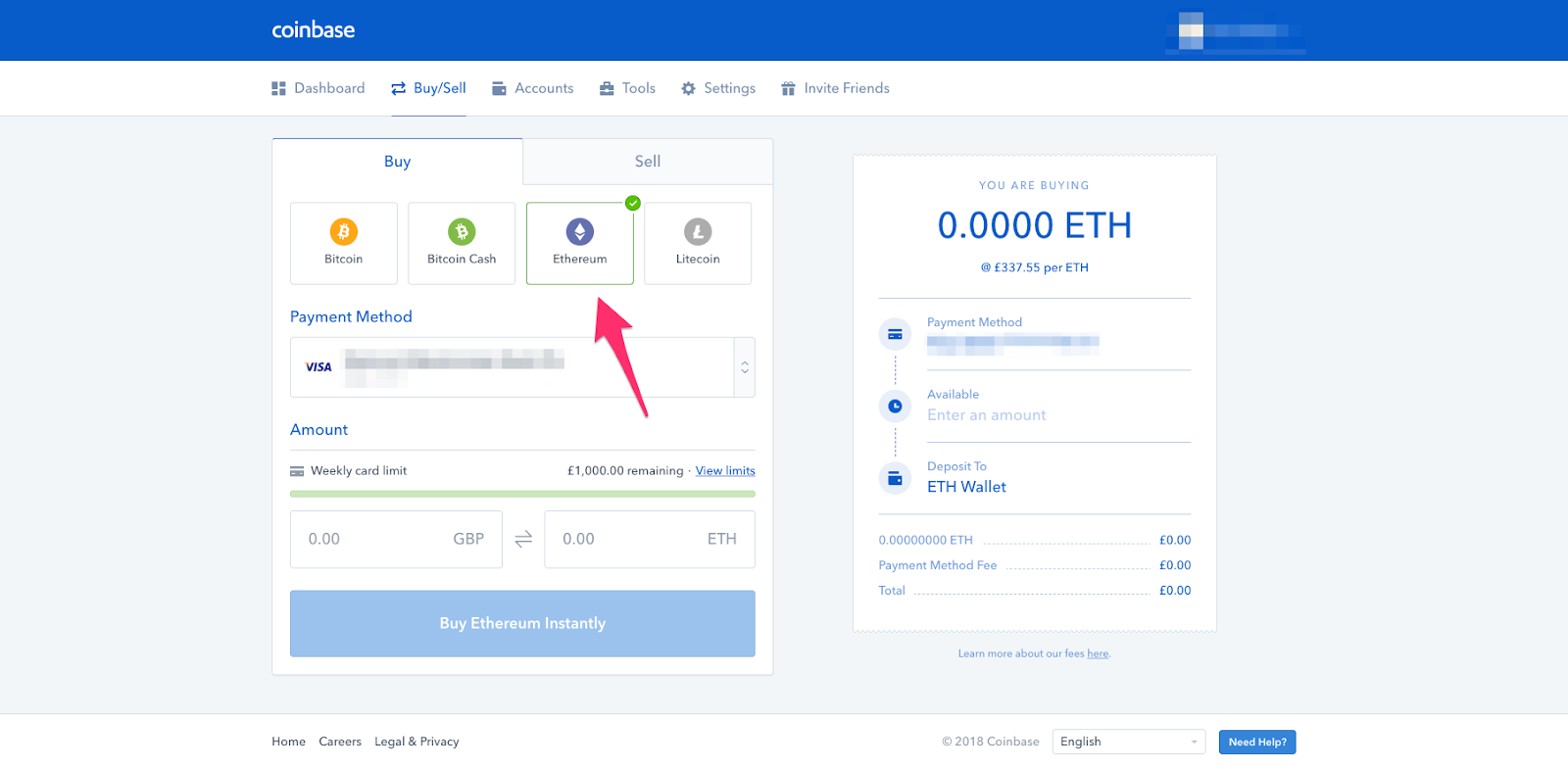Image resolution: width=1568 pixels, height=769 pixels.
Task: Click the Tools briefcase icon
Action: pos(607,88)
